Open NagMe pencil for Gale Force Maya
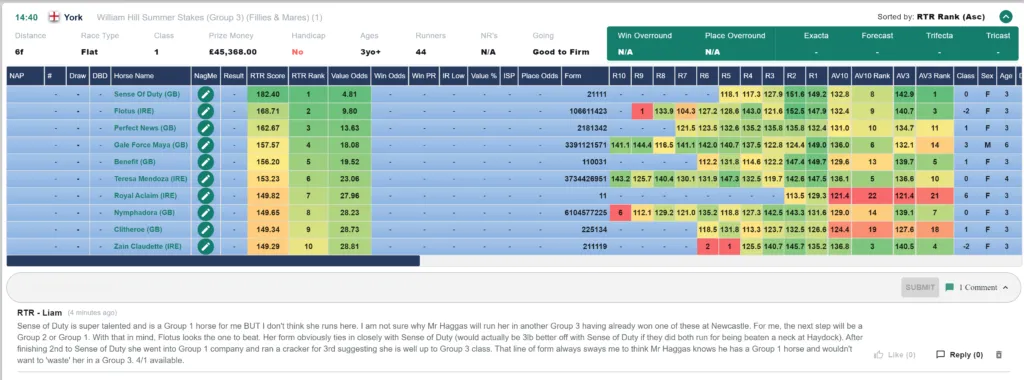The image size is (1024, 380). click(x=206, y=145)
